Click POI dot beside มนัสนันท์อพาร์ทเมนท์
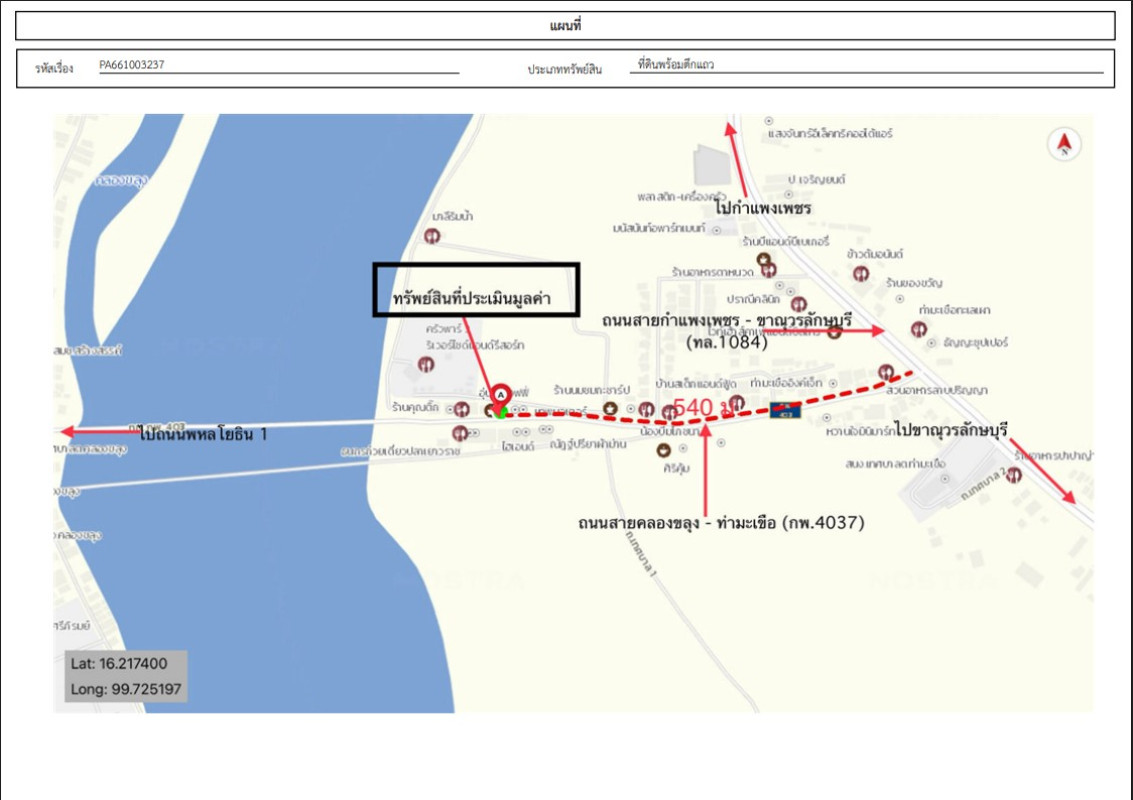Image resolution: width=1133 pixels, height=800 pixels. [x=717, y=230]
